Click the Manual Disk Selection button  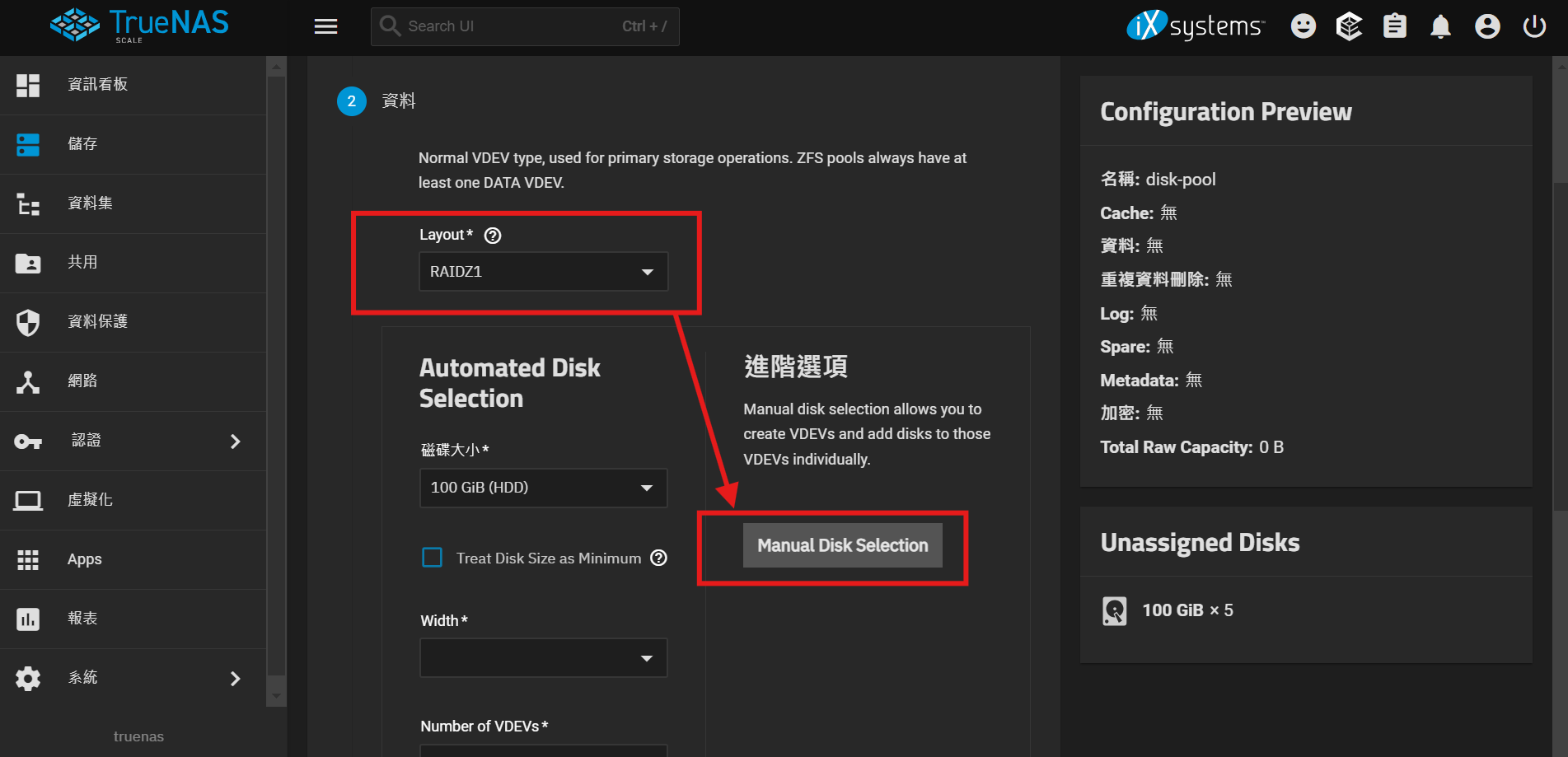842,545
